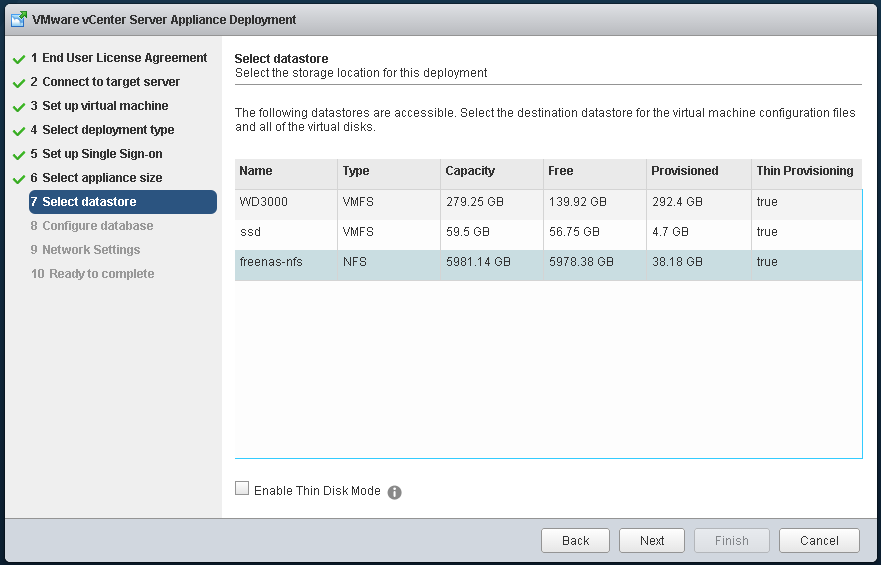Click the green checkmark for Connect to target server
The width and height of the screenshot is (881, 565).
pos(19,83)
